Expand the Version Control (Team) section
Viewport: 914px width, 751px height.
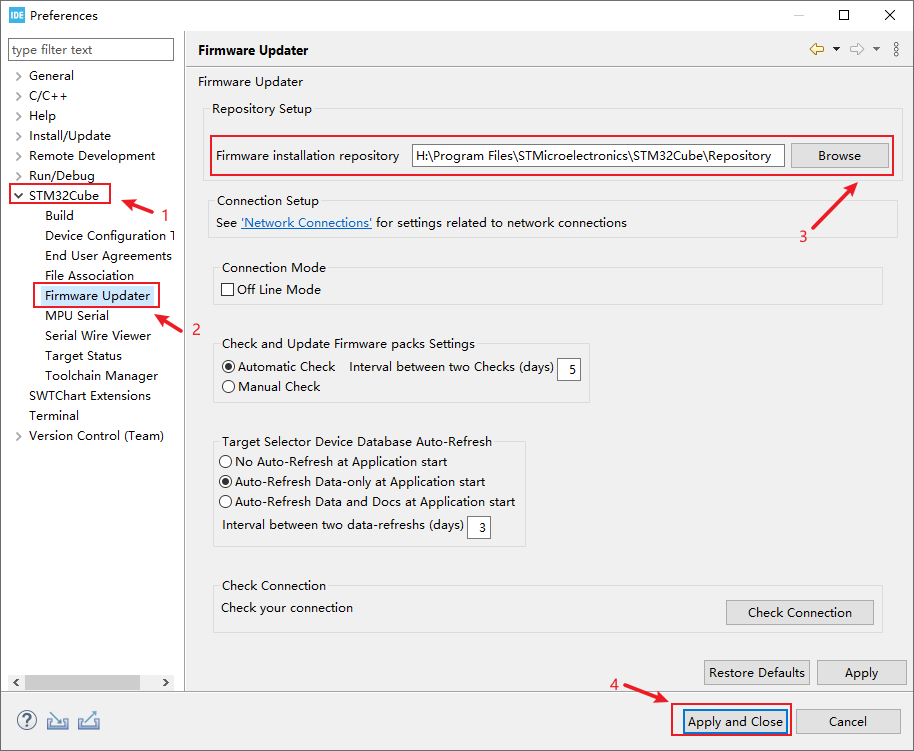pyautogui.click(x=18, y=435)
